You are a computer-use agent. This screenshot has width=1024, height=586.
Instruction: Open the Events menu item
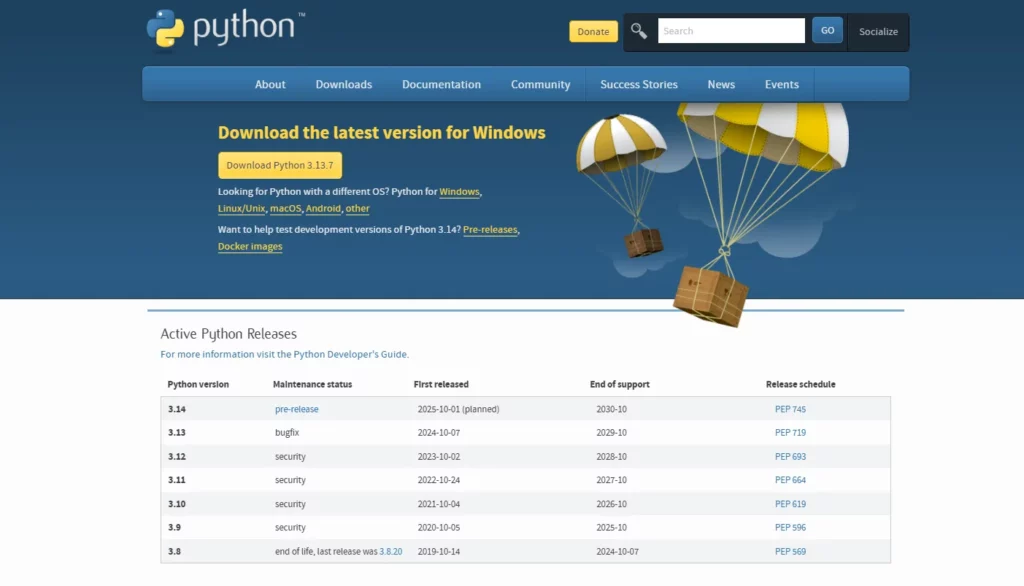(782, 84)
